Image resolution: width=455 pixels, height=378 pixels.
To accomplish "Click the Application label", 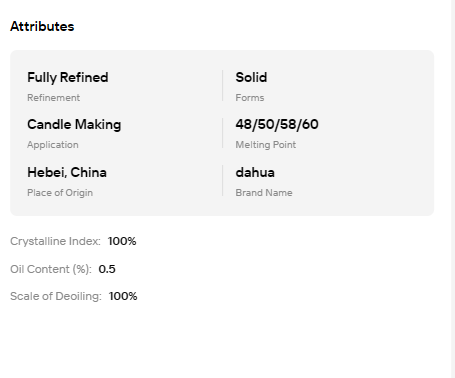I will 53,145.
